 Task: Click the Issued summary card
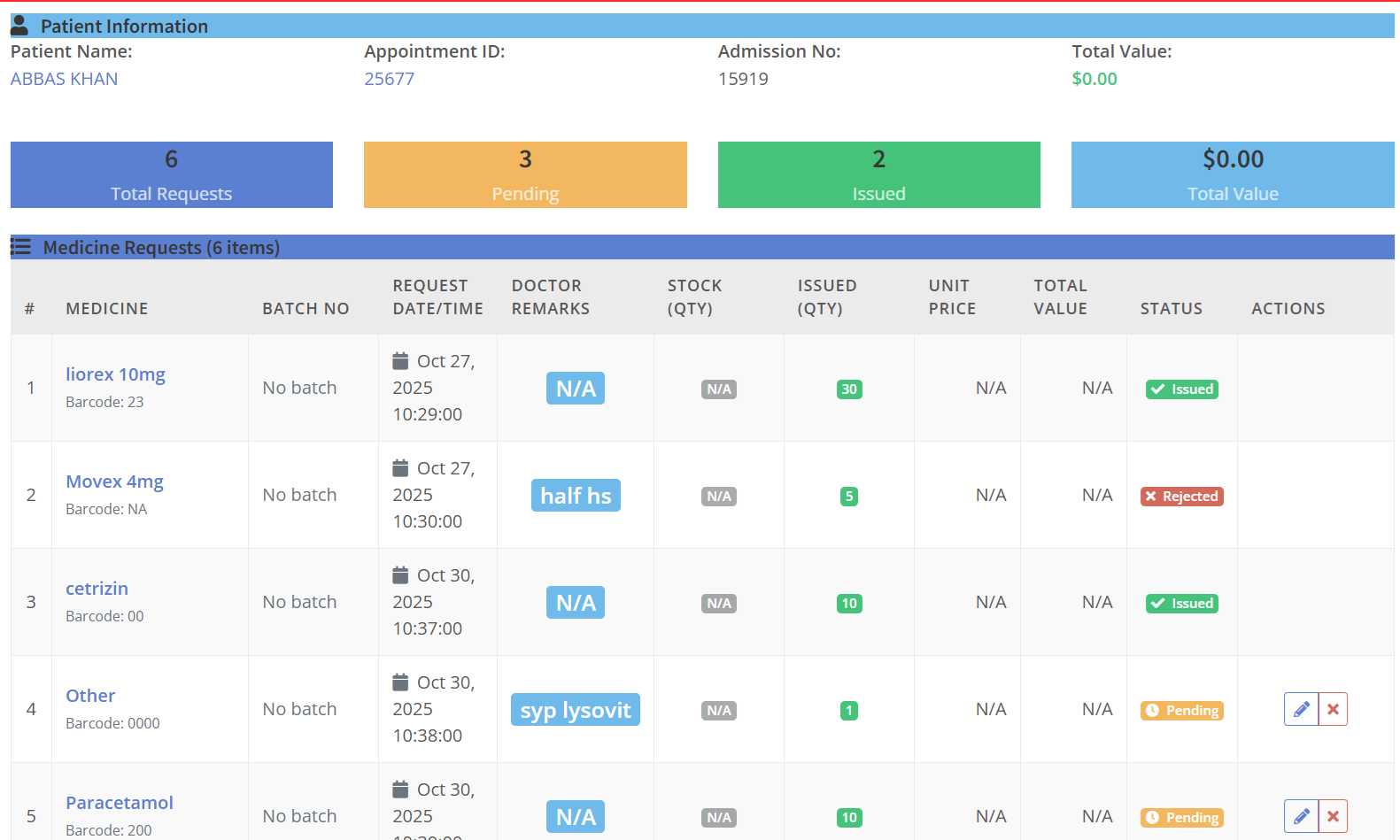879,175
